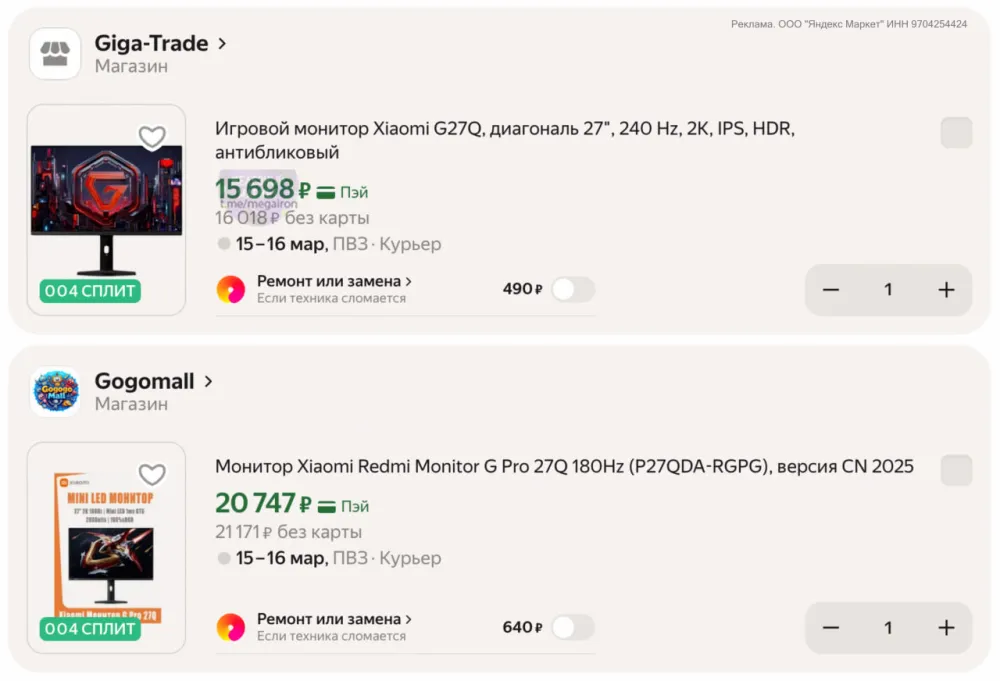The height and width of the screenshot is (681, 1000).
Task: Click warranty icon for Redmi G Pro
Action: click(231, 627)
